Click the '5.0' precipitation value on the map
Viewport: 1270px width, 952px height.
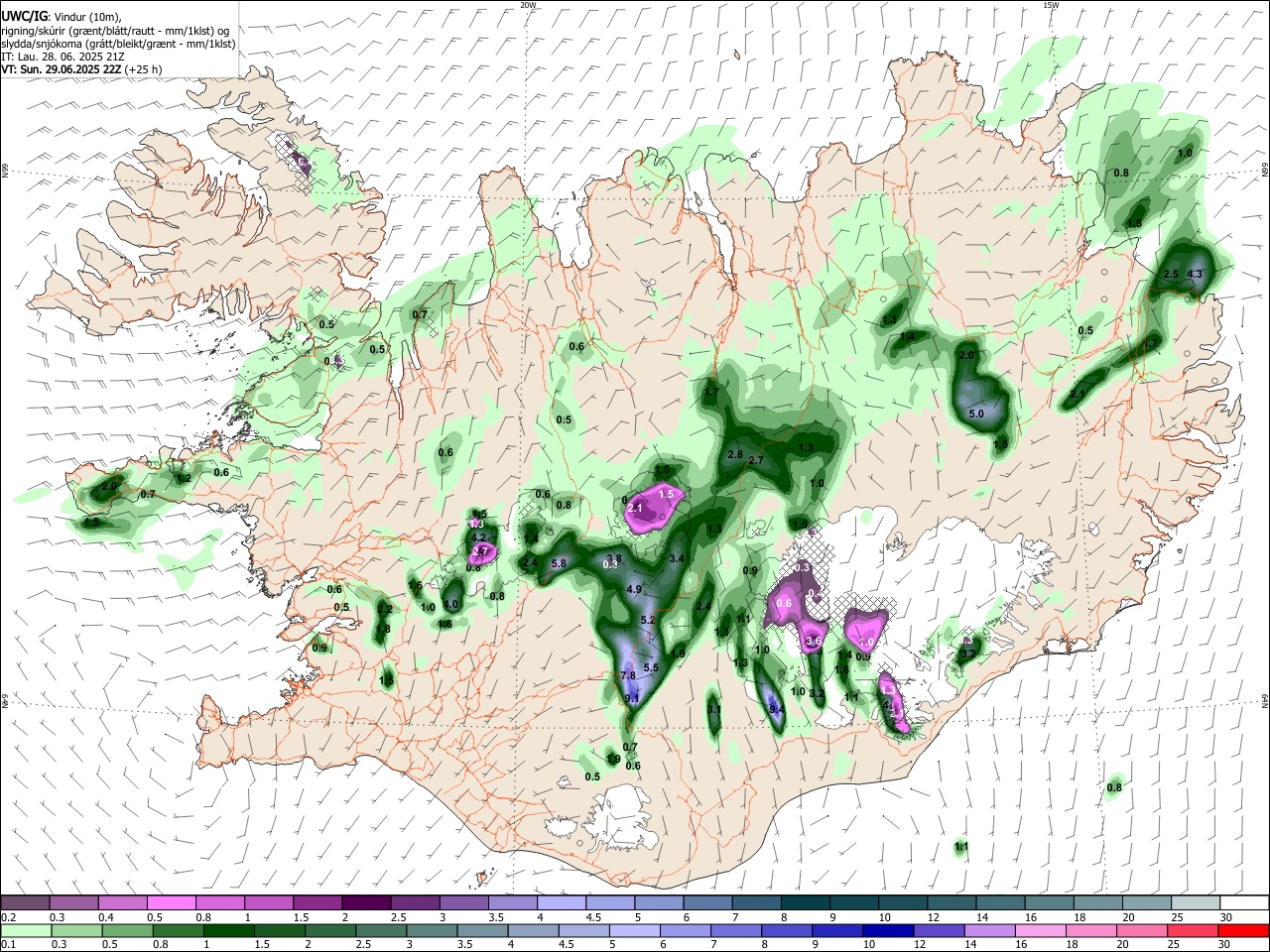point(976,414)
